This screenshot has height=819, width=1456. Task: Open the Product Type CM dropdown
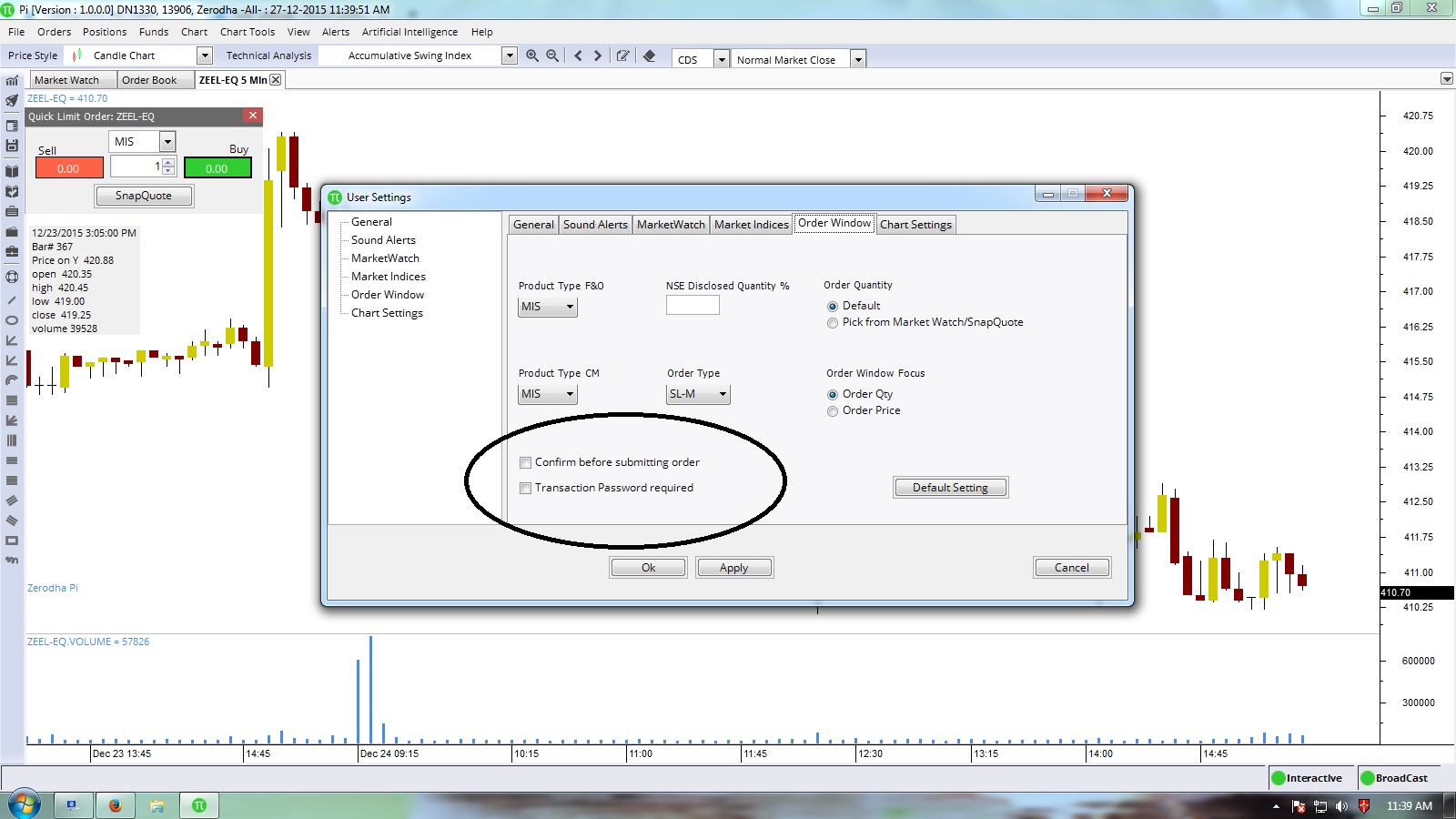548,394
